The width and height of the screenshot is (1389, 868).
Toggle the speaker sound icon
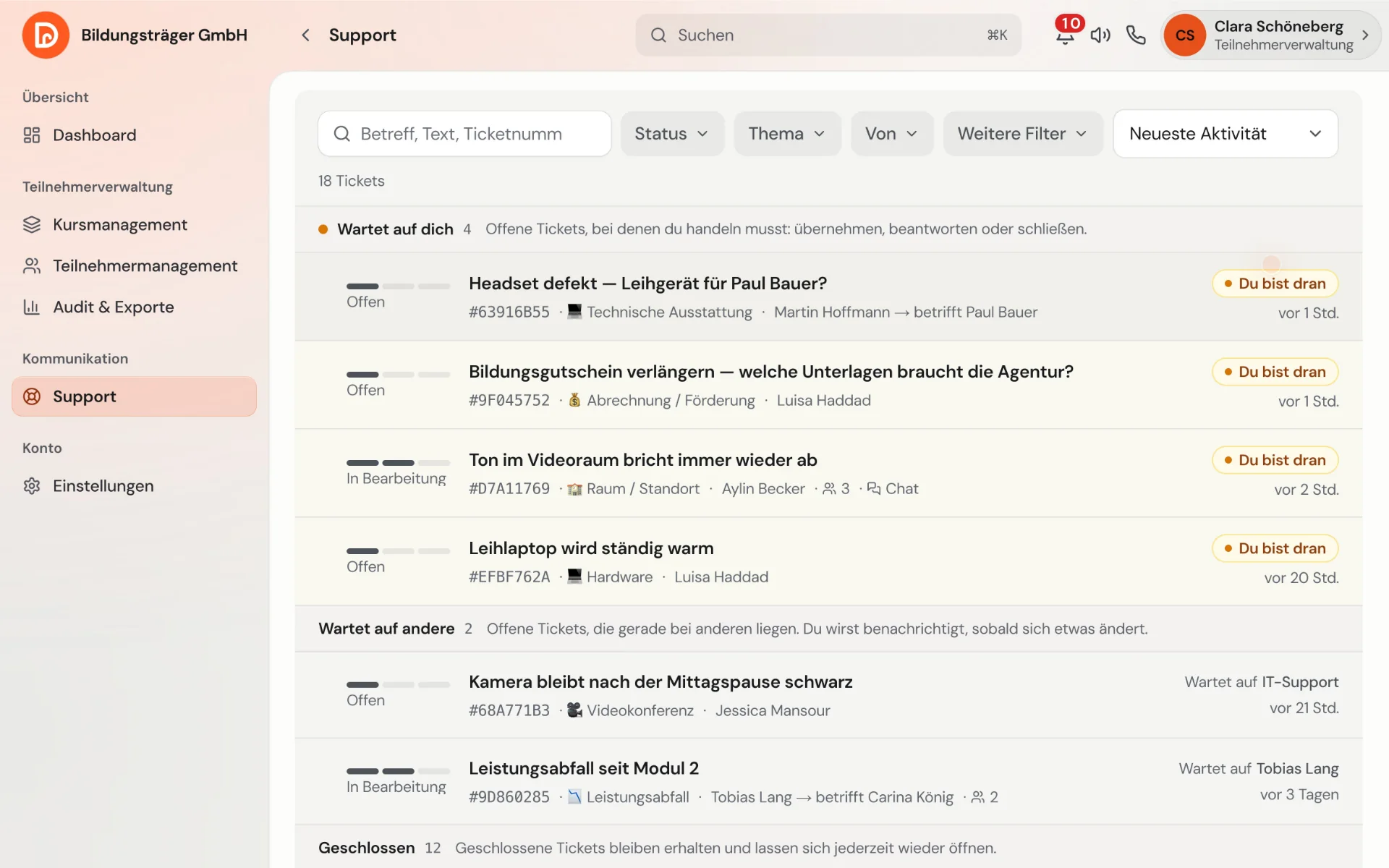[1100, 35]
